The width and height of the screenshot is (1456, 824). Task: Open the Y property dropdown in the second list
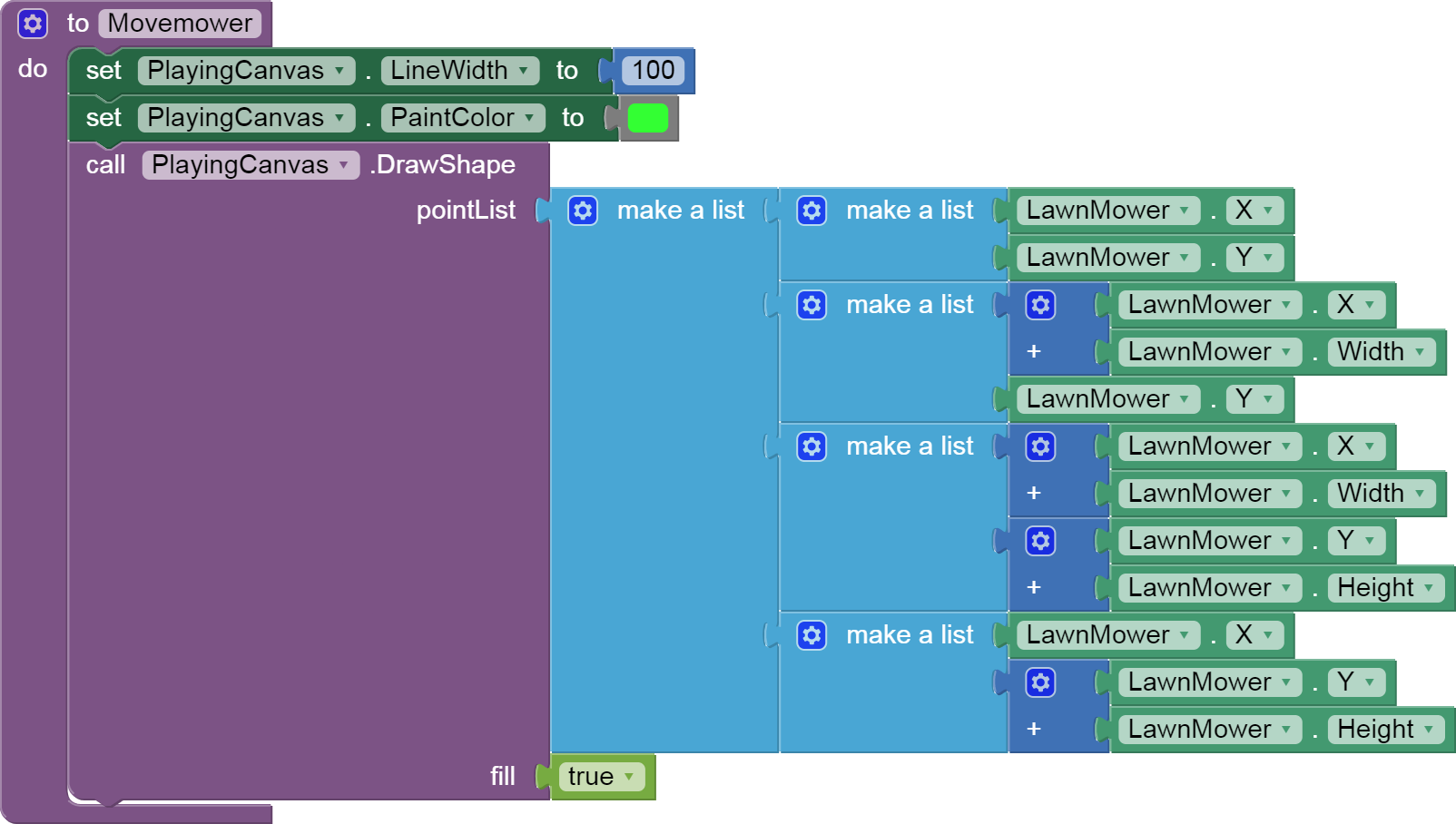1255,399
